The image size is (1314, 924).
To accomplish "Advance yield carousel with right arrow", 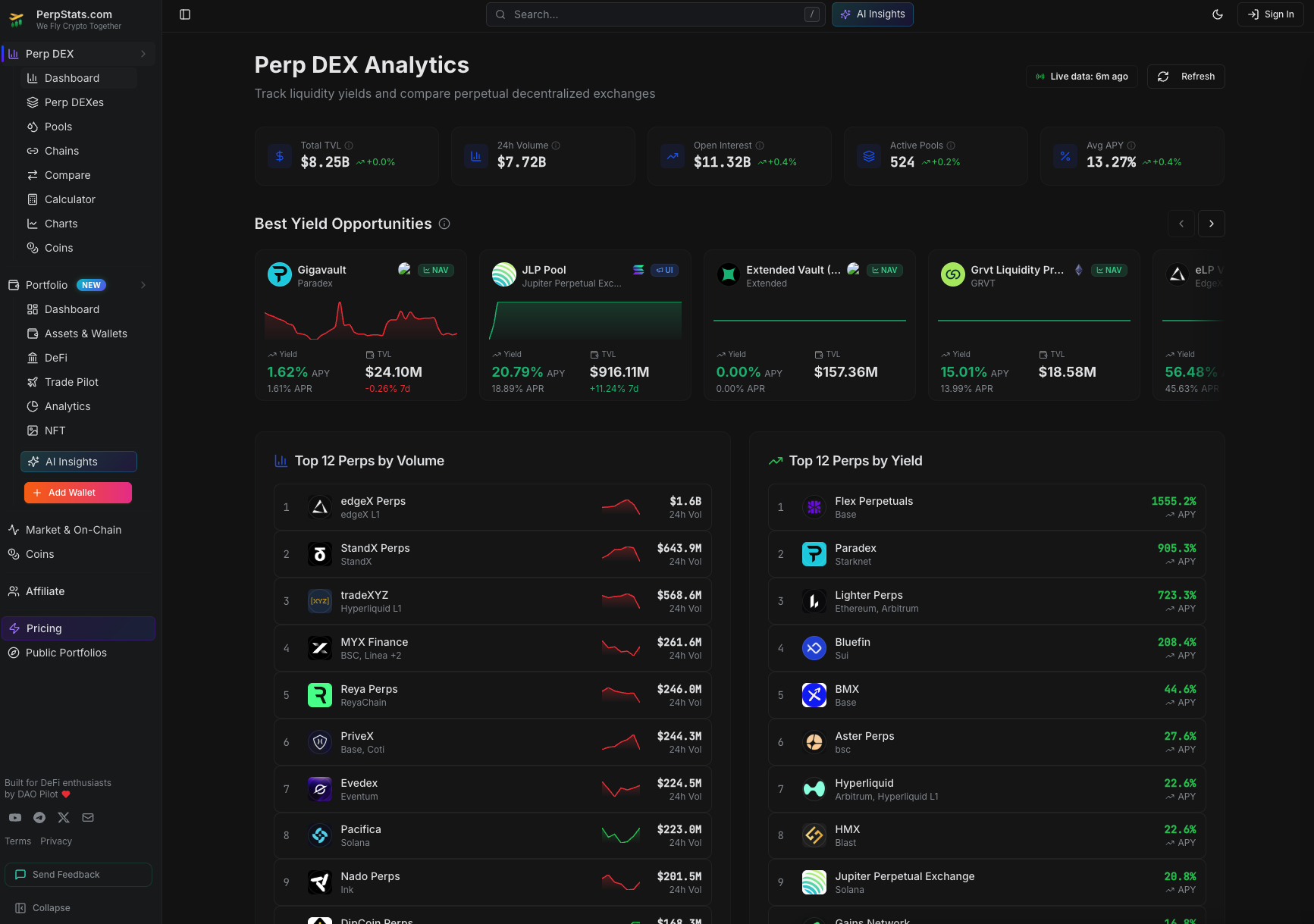I will point(1211,224).
